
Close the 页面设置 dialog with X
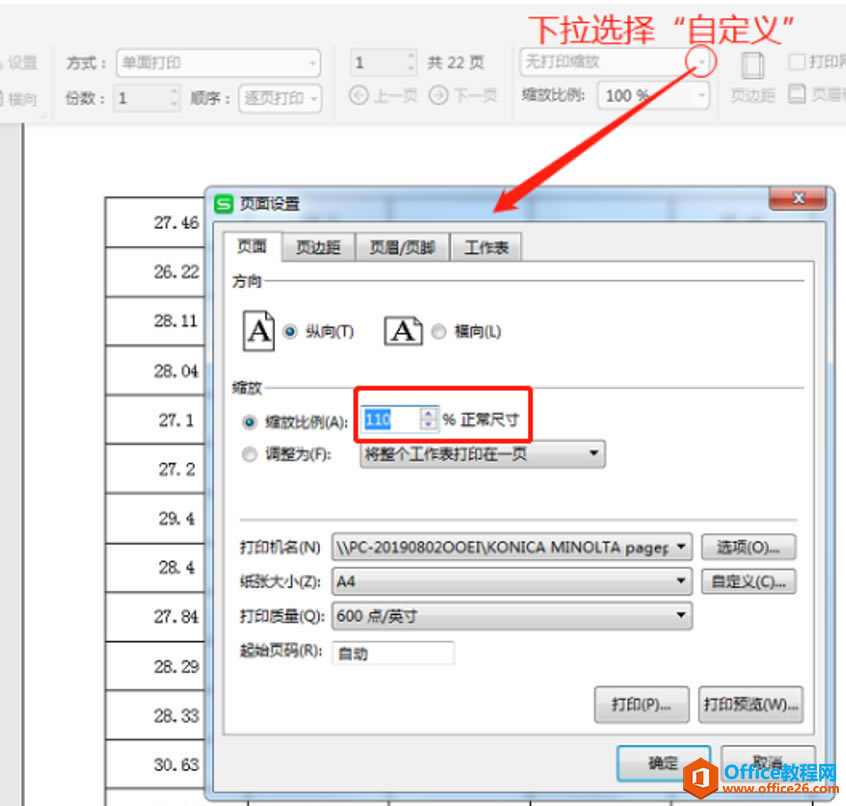click(x=797, y=199)
